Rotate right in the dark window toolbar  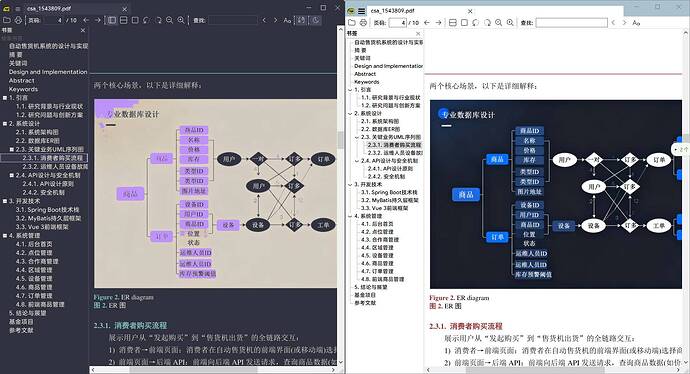pyautogui.click(x=158, y=20)
